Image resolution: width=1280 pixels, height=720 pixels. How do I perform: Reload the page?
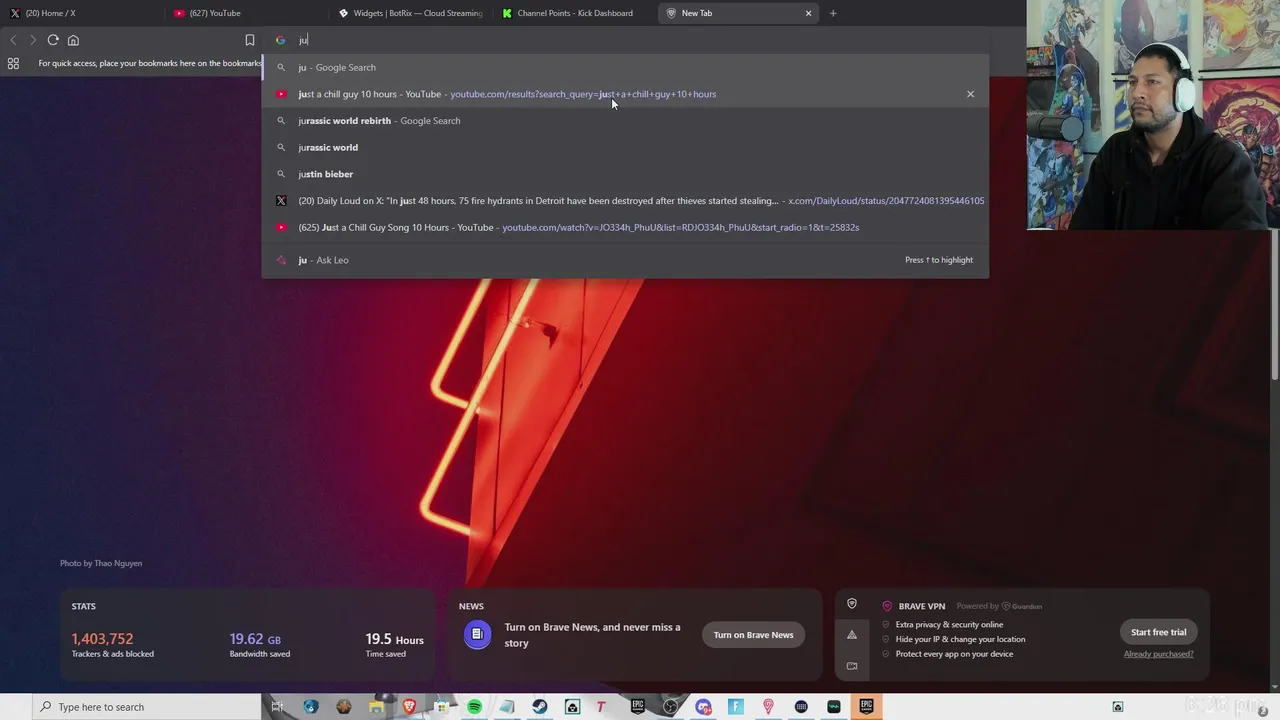(53, 40)
